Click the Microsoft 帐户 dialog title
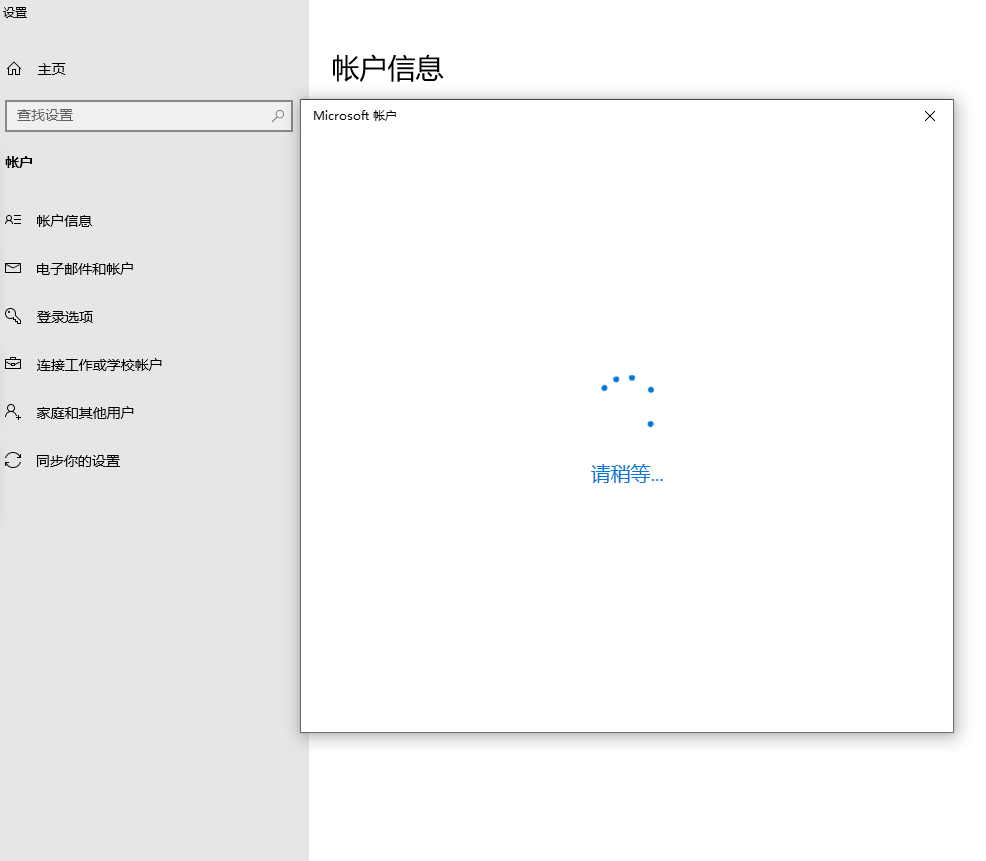The height and width of the screenshot is (861, 986). click(x=355, y=116)
